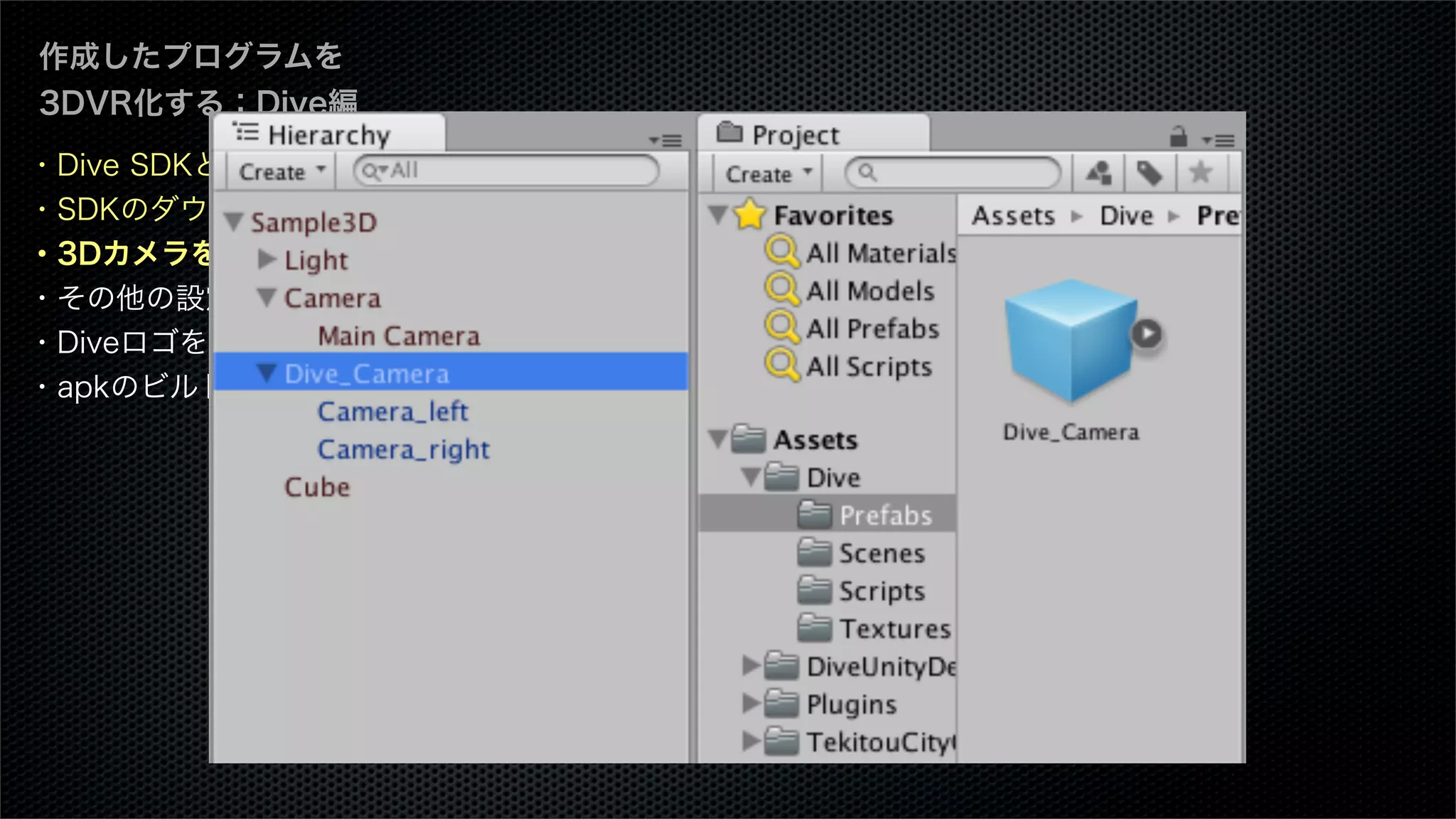The width and height of the screenshot is (1456, 819).
Task: Click the Textures folder icon
Action: pos(815,628)
